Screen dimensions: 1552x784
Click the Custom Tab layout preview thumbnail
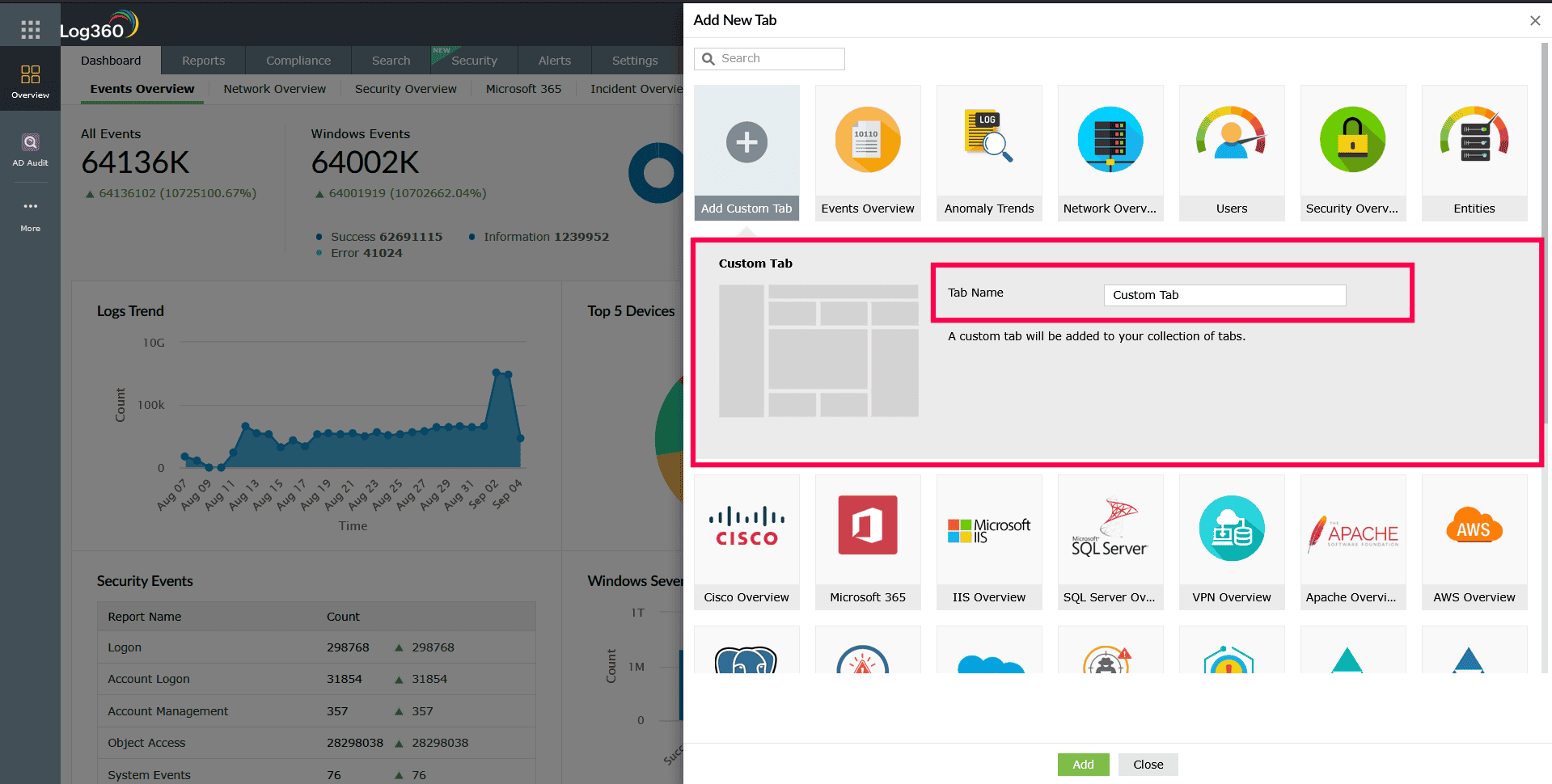[818, 351]
